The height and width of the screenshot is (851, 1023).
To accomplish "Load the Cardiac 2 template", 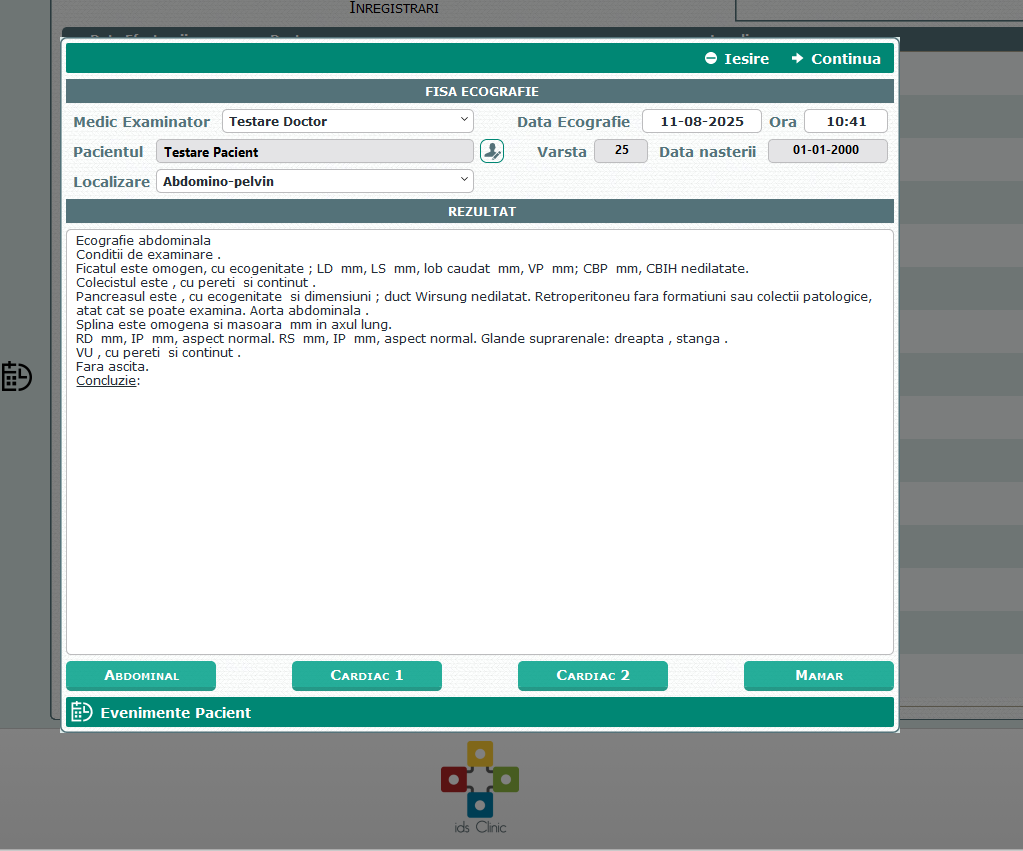I will 593,675.
